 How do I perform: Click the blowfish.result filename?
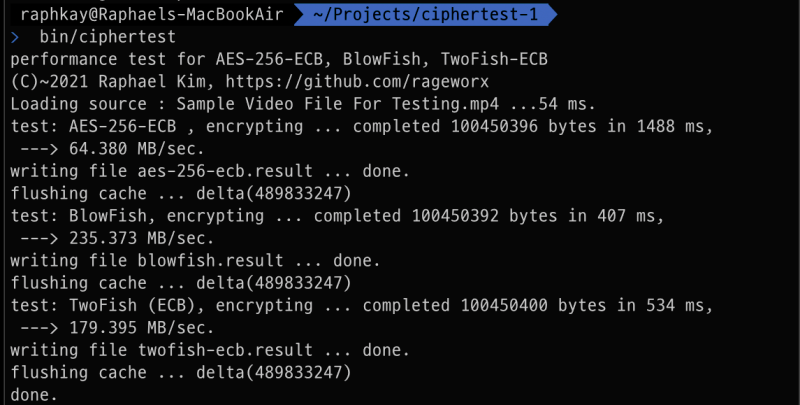coord(210,261)
